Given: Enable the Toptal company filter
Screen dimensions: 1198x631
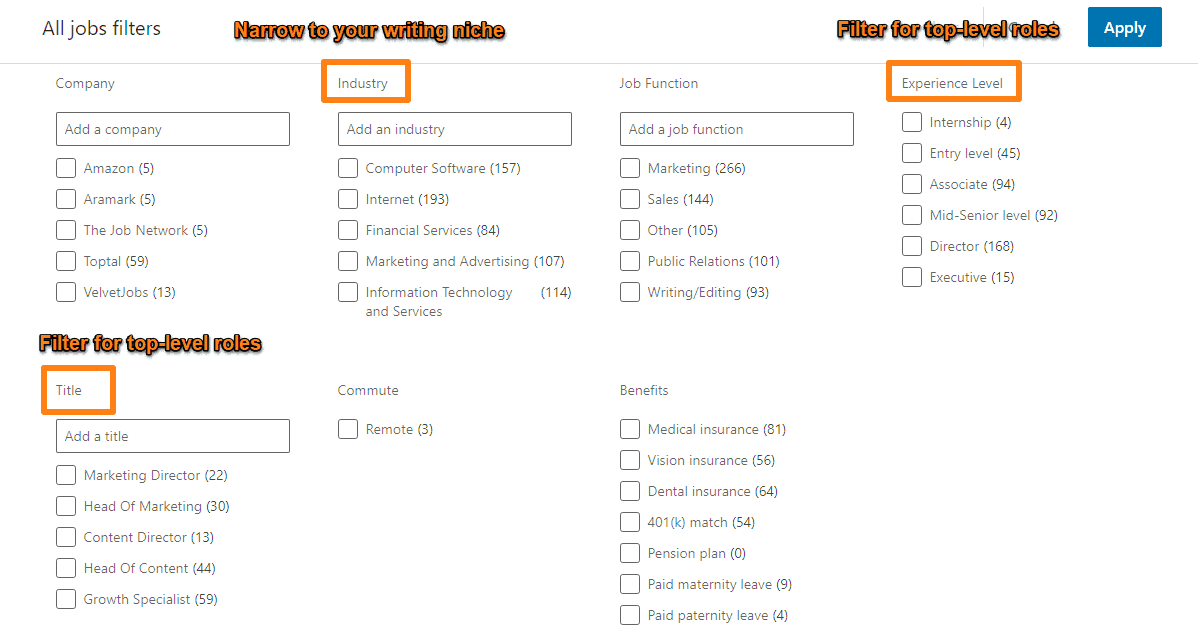Looking at the screenshot, I should coord(66,261).
